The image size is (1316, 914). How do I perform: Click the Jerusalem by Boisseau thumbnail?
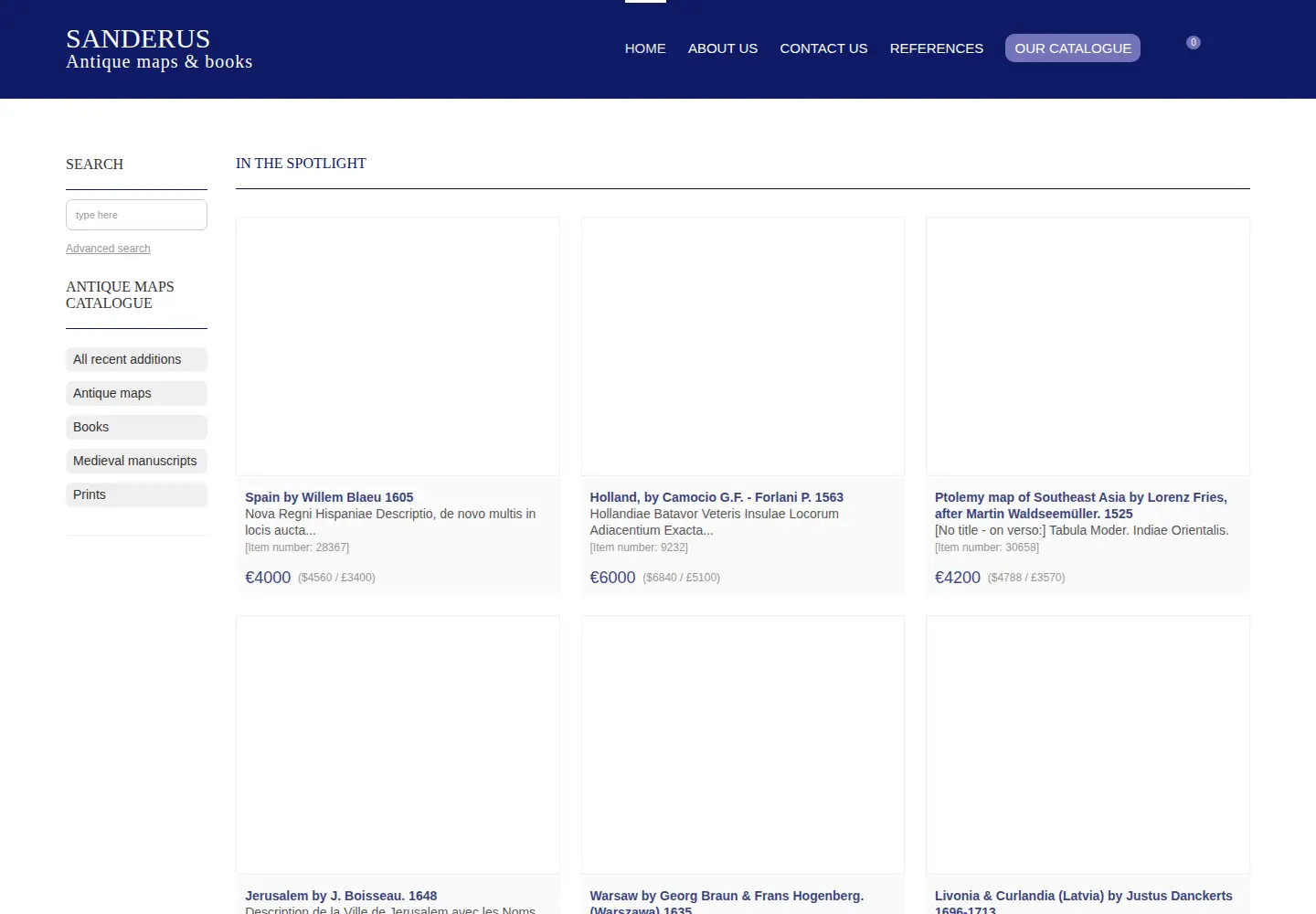point(398,745)
